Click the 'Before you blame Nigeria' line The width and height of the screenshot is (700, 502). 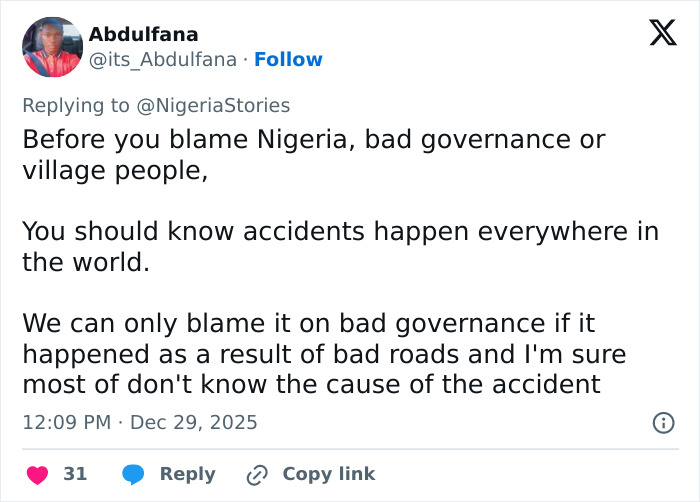[314, 139]
